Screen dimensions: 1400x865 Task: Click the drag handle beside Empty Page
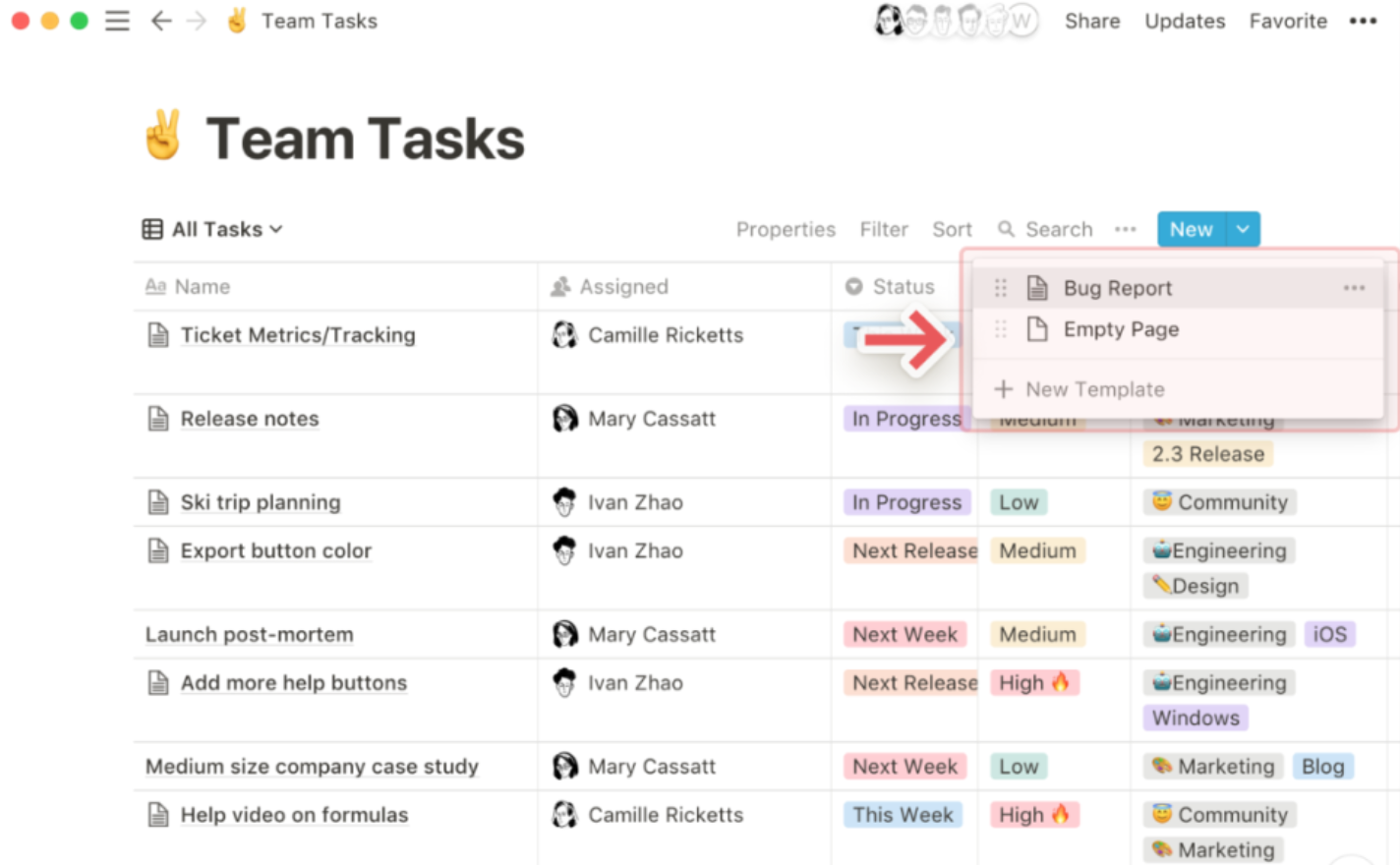pyautogui.click(x=1001, y=329)
